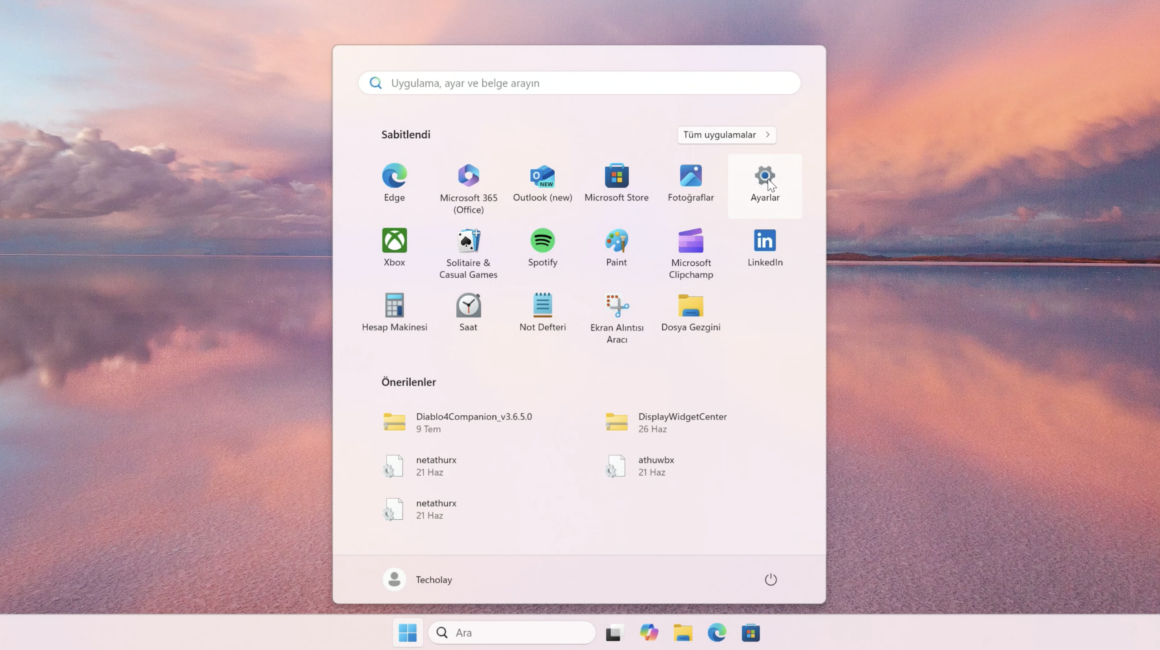Screen dimensions: 1160x650
Task: Open Not Defteri notepad
Action: [542, 313]
